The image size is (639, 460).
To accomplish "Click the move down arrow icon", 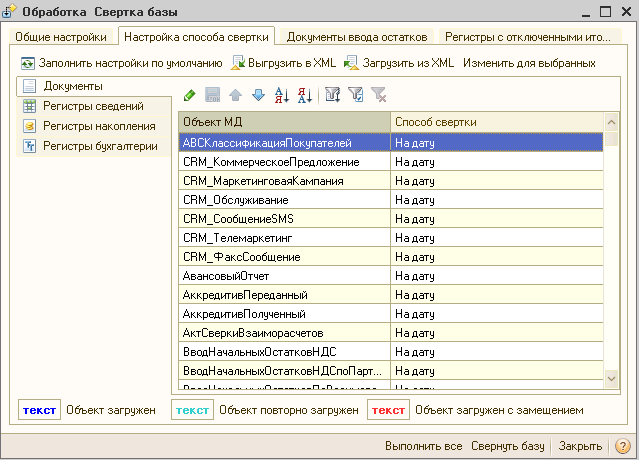I will pyautogui.click(x=258, y=95).
